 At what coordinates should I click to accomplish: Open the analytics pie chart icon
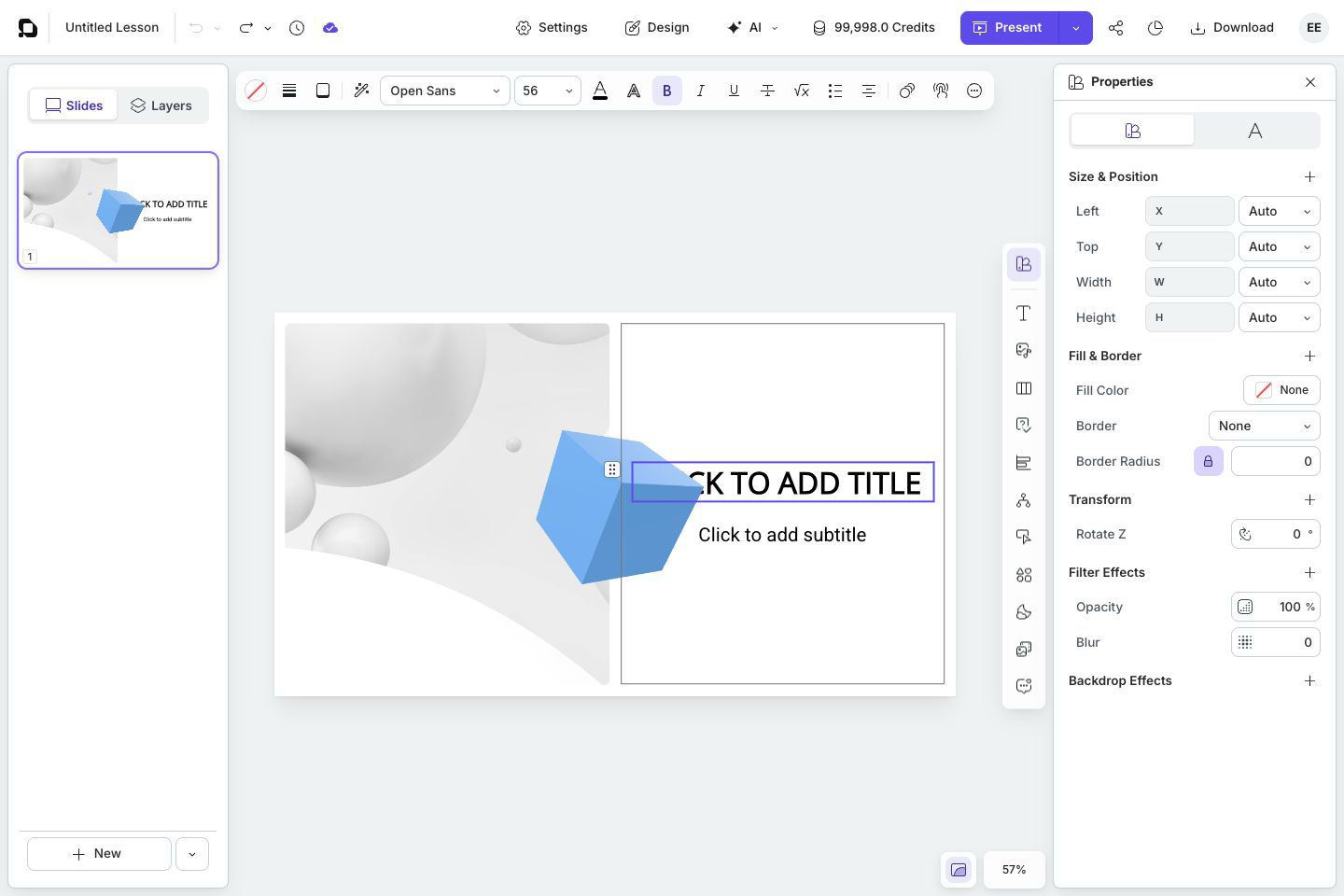point(1155,28)
